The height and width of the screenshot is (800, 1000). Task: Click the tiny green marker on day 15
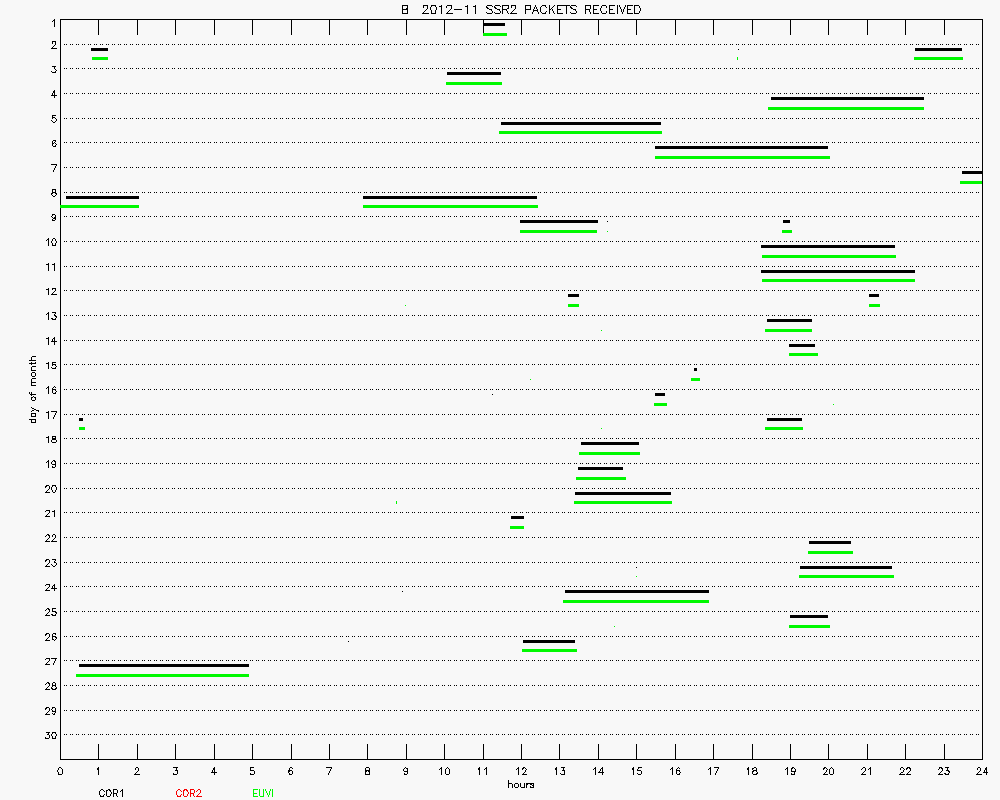695,379
